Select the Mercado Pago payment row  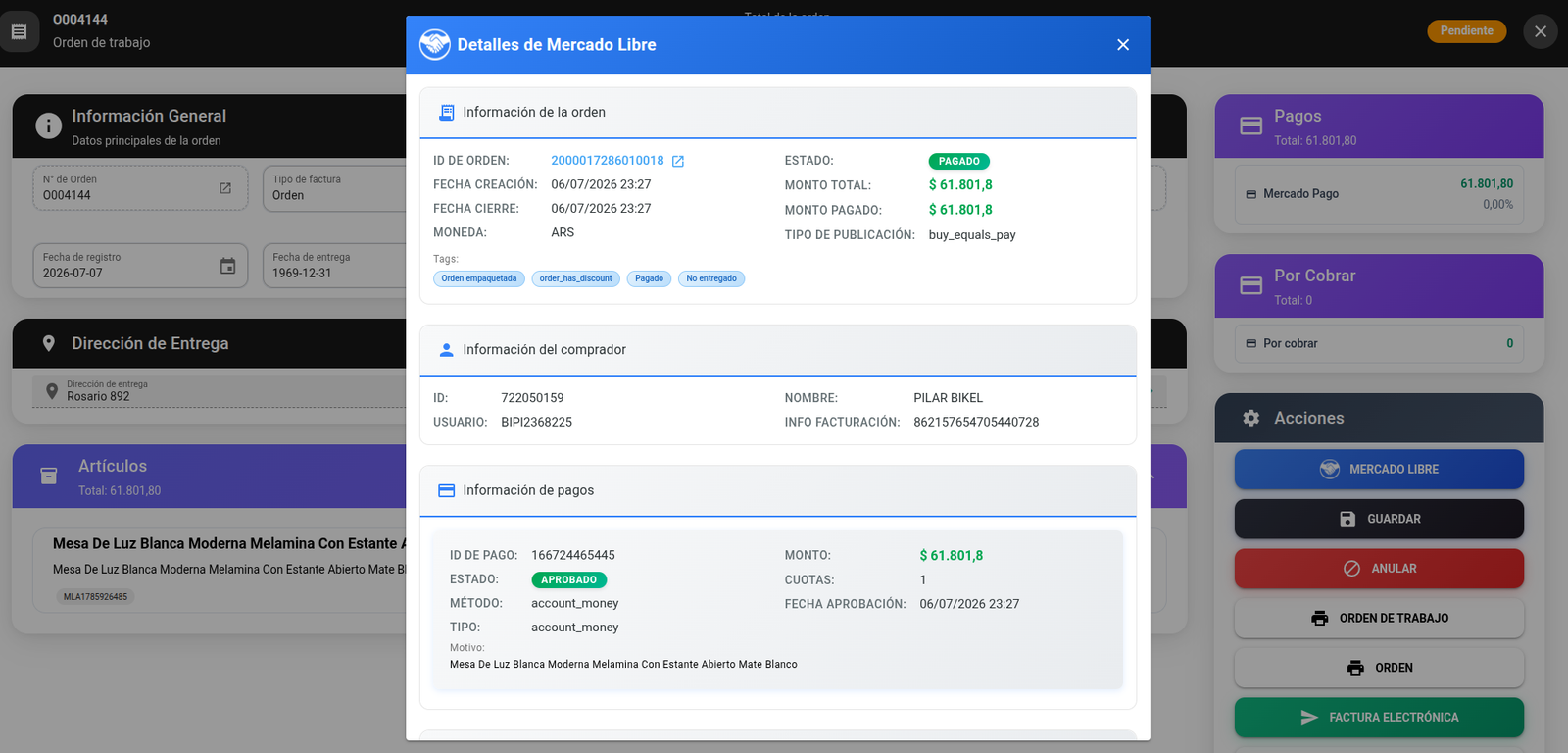click(x=1379, y=194)
